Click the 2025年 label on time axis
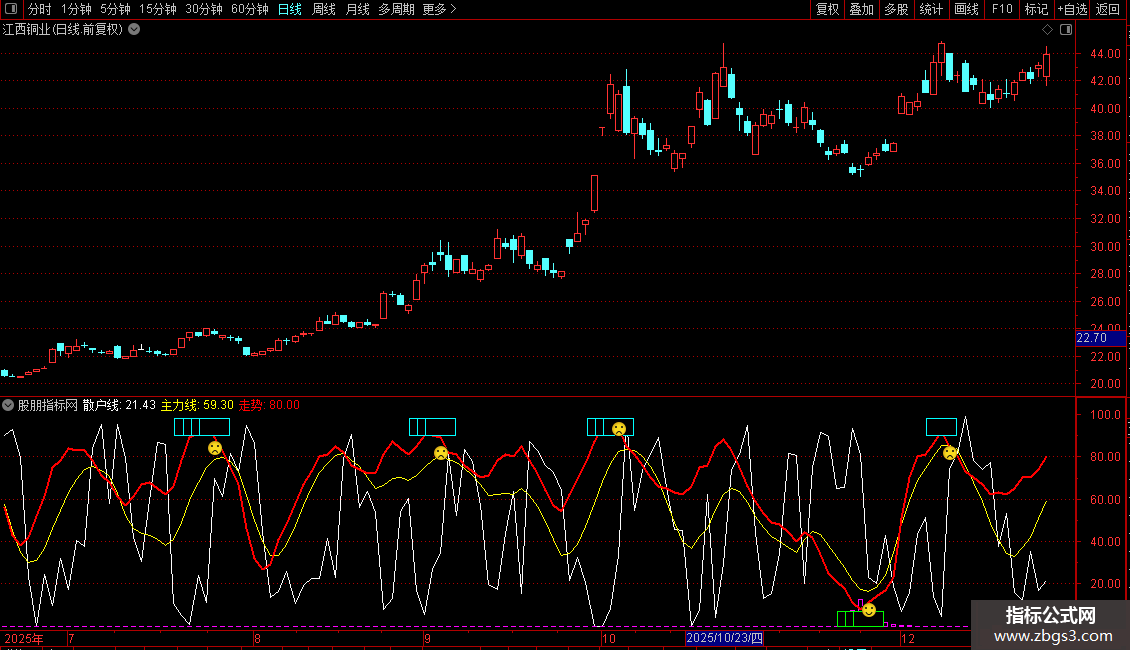The width and height of the screenshot is (1130, 650). point(24,638)
